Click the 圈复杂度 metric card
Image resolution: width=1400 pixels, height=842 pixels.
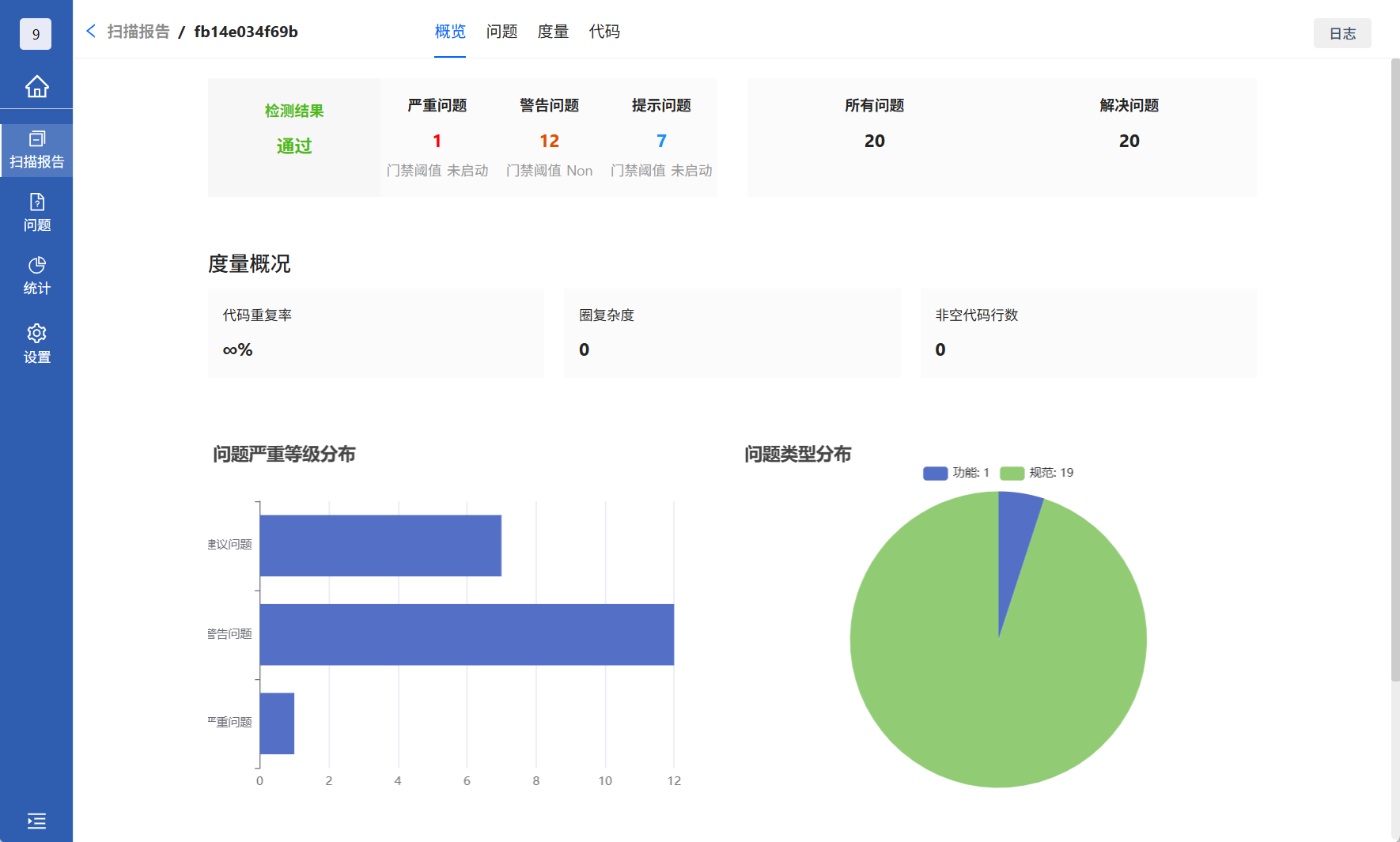click(732, 333)
